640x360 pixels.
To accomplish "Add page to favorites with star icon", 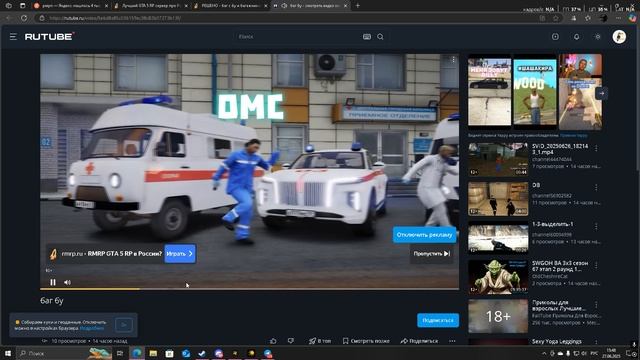I will (x=556, y=18).
